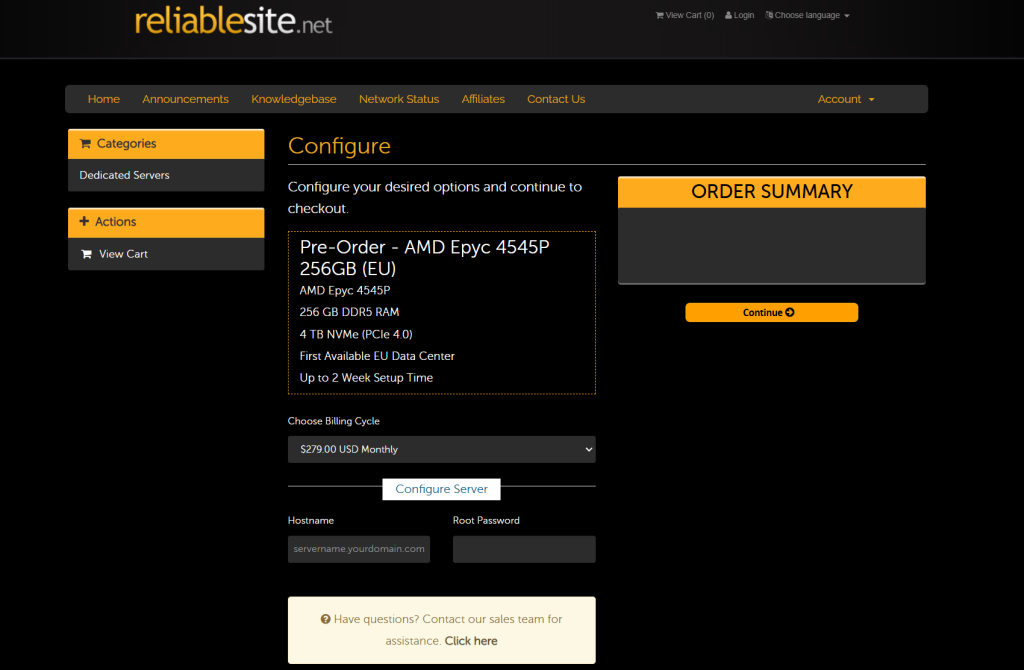Click the Actions plus icon
The image size is (1024, 670).
click(x=84, y=222)
